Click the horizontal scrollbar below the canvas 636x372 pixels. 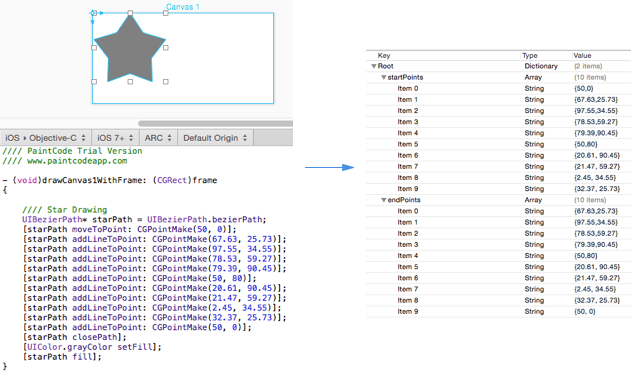pos(215,123)
